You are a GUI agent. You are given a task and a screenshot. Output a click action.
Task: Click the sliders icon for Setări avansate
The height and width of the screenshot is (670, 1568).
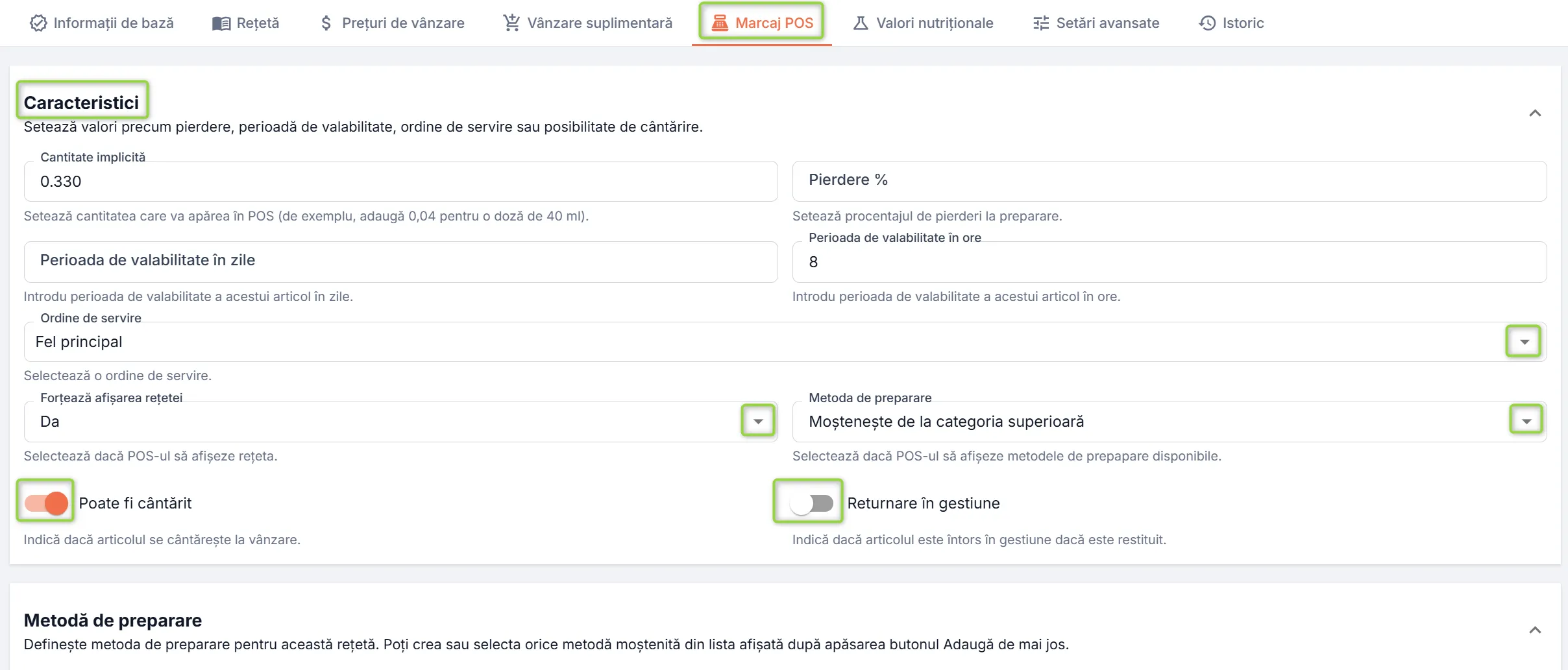pos(1041,23)
